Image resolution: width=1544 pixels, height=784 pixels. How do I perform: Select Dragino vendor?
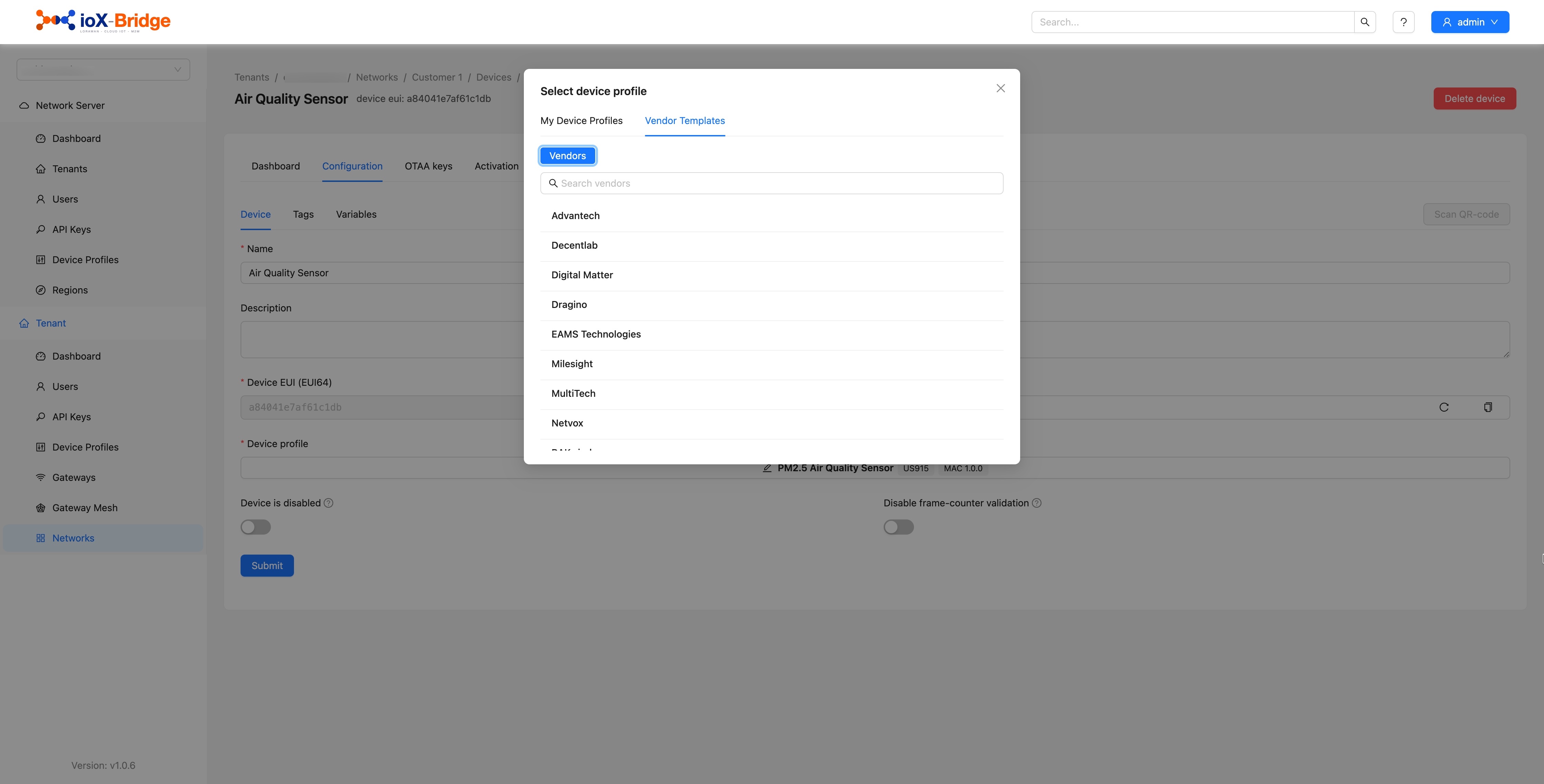click(x=771, y=305)
